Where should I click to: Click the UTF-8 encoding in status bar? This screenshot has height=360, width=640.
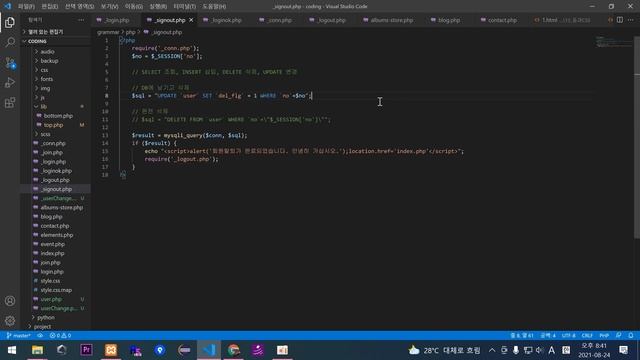point(569,336)
